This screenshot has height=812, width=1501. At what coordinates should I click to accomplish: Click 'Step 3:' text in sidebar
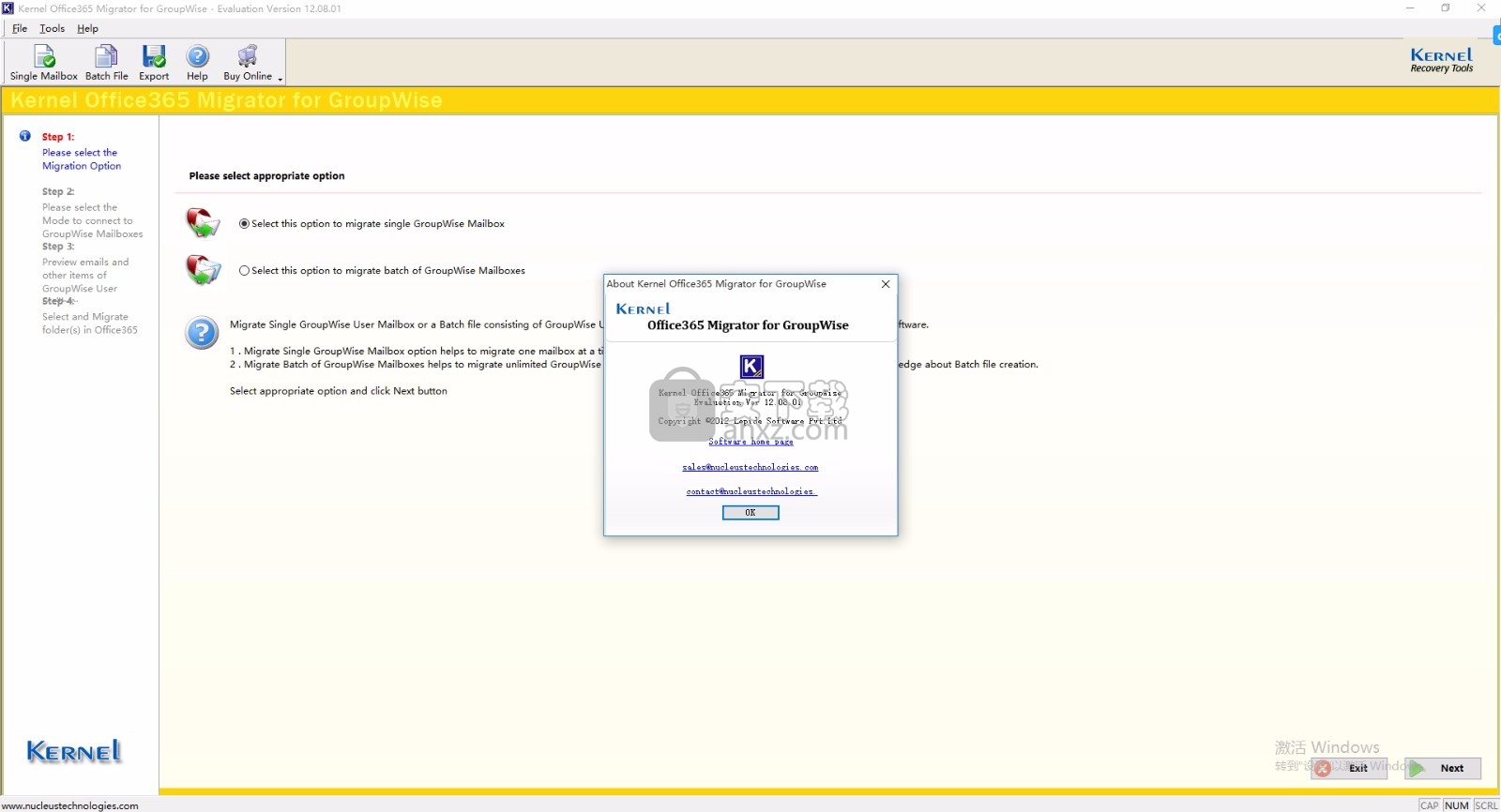[x=58, y=247]
